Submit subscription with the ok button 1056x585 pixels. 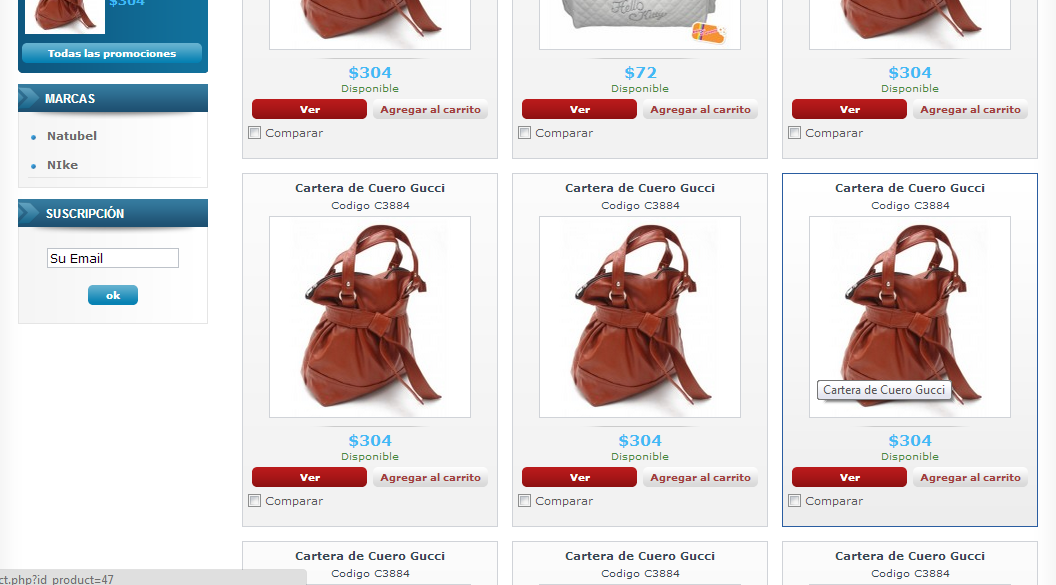[x=112, y=295]
